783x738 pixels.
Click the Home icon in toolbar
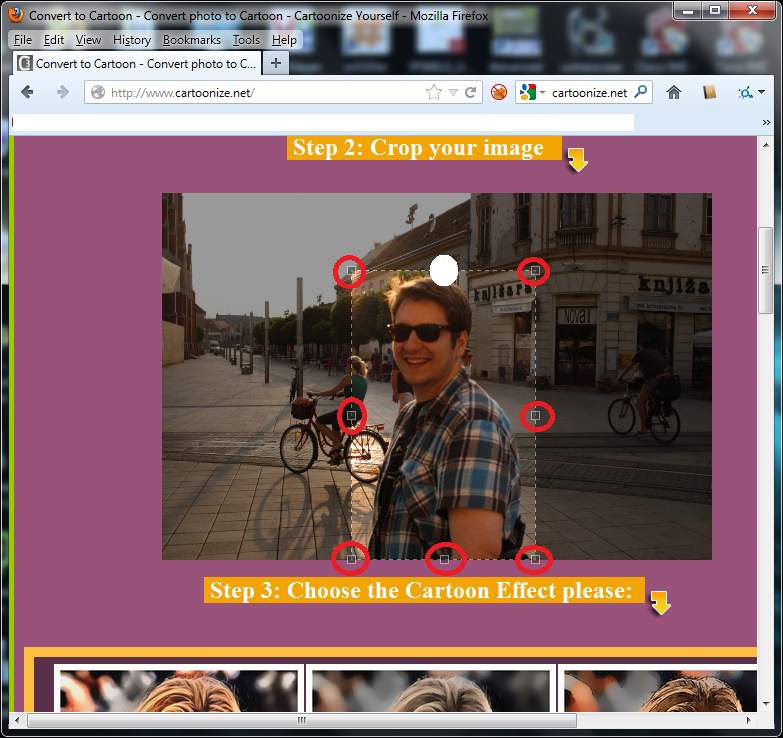674,92
